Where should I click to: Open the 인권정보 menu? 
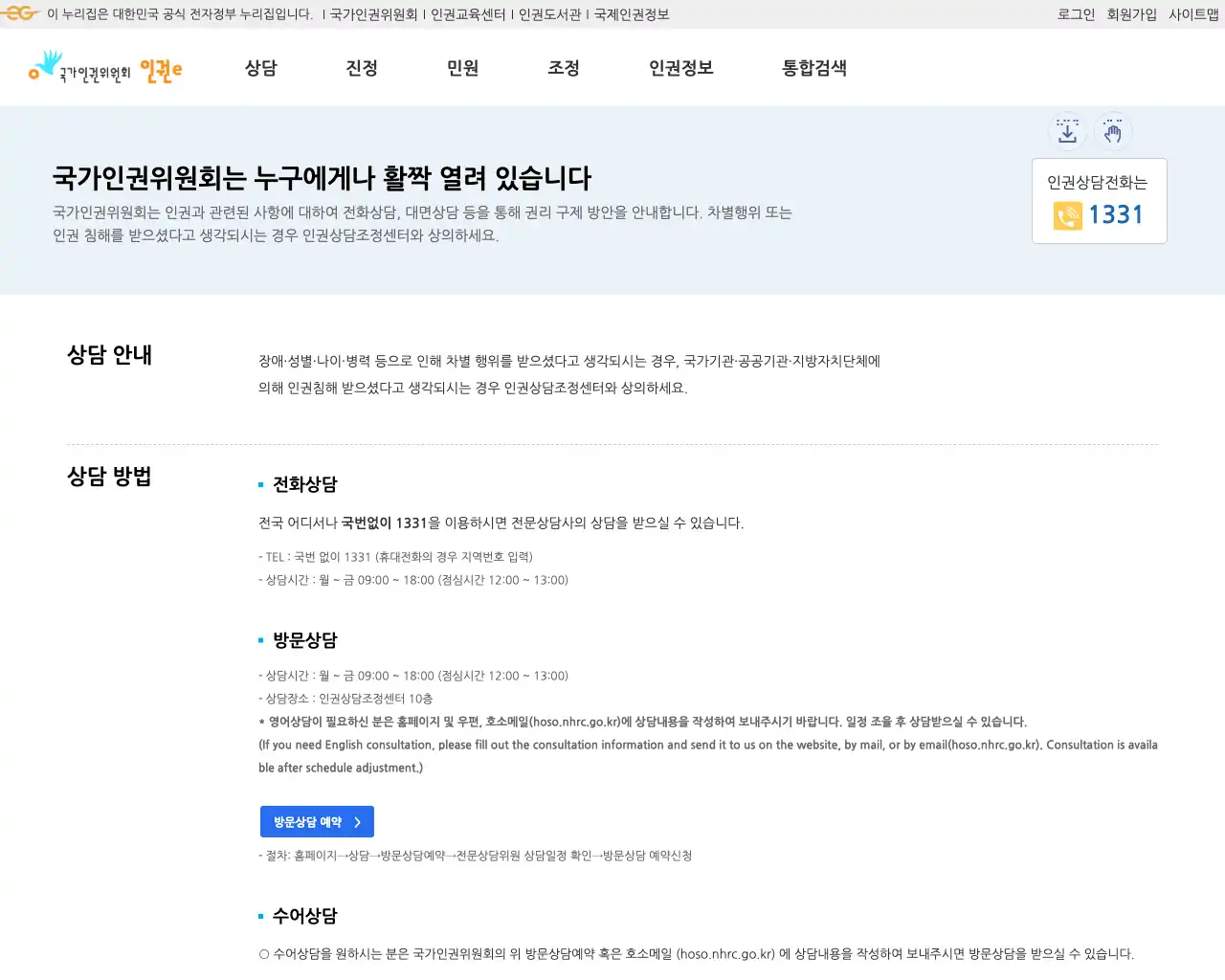tap(680, 68)
